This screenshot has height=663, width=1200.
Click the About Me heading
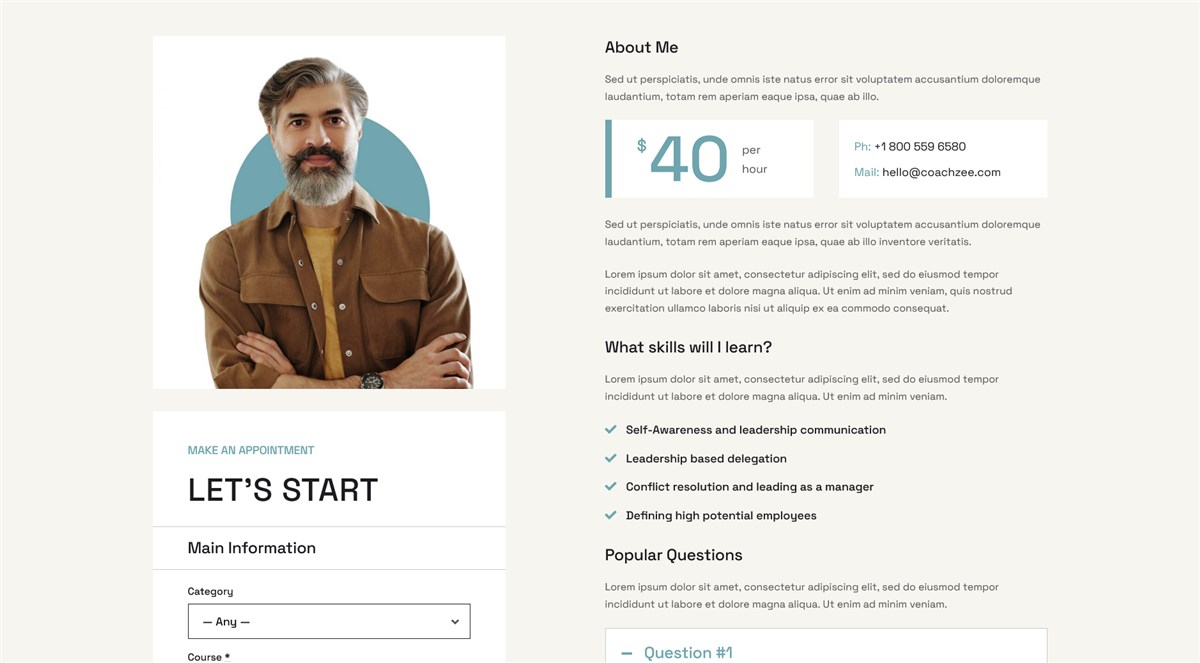[x=641, y=47]
